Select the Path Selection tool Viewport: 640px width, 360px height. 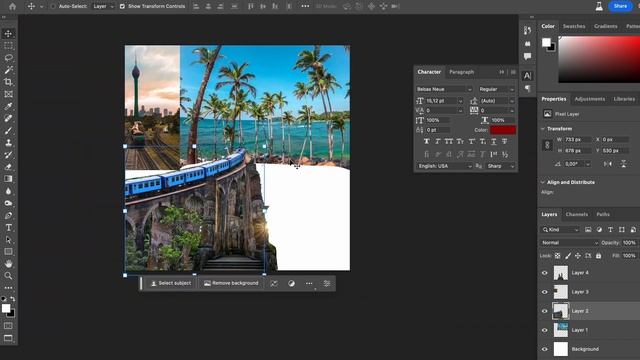[8, 240]
